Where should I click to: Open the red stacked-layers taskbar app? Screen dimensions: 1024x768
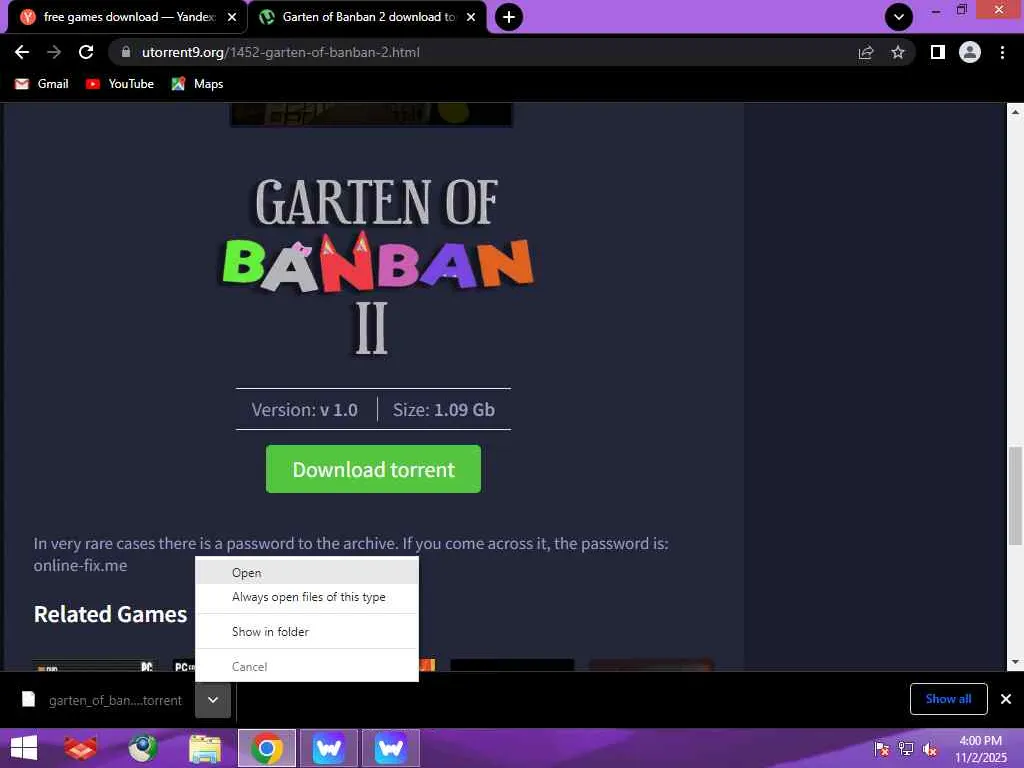tap(80, 748)
